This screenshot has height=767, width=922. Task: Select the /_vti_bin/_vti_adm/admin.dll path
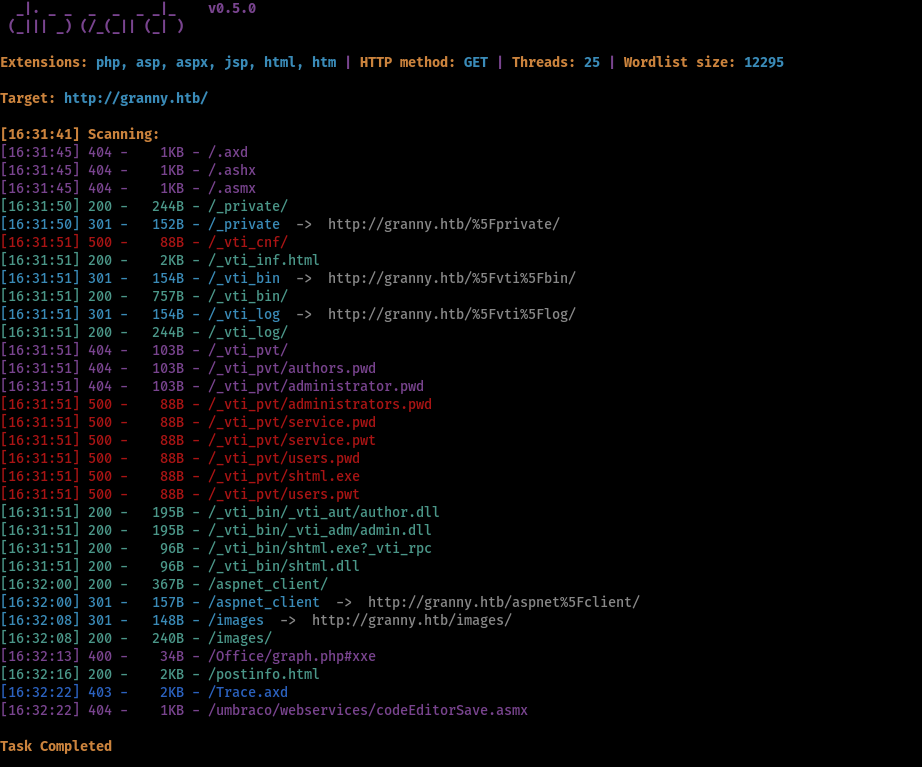pos(319,530)
